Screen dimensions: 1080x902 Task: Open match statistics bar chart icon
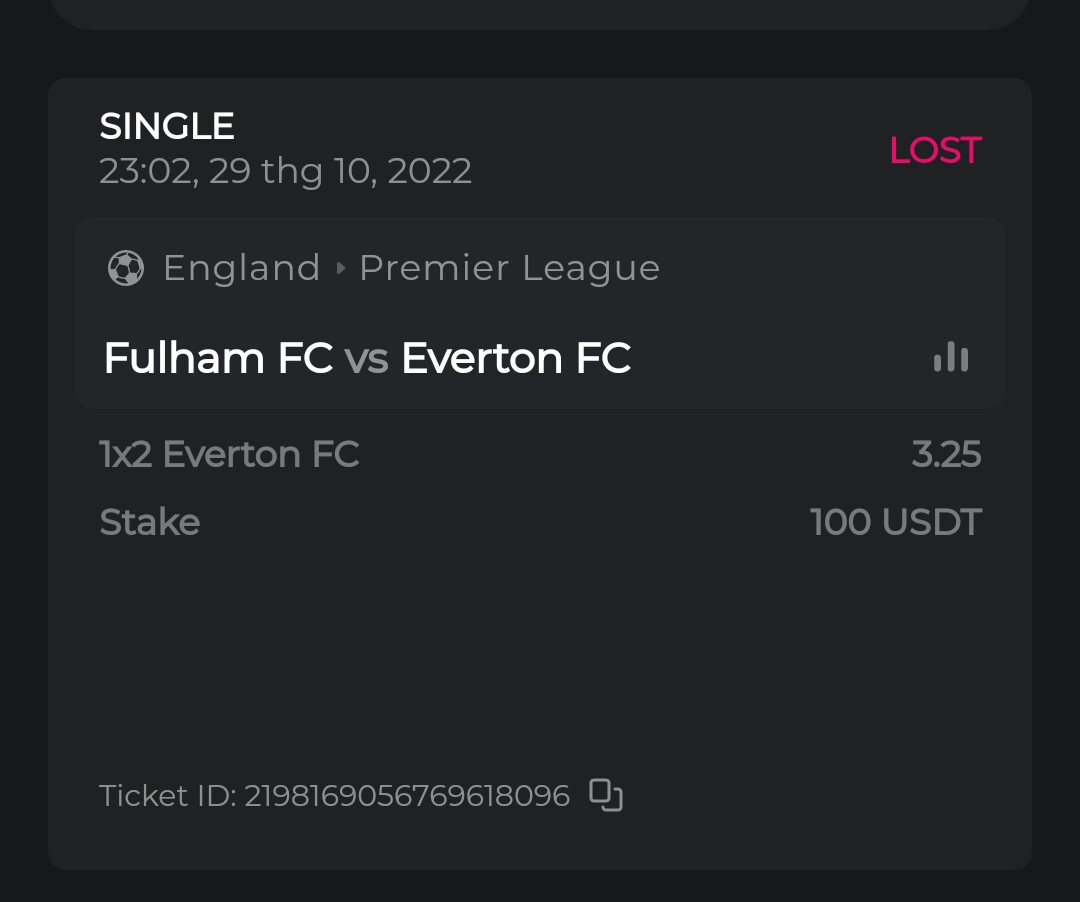point(950,358)
